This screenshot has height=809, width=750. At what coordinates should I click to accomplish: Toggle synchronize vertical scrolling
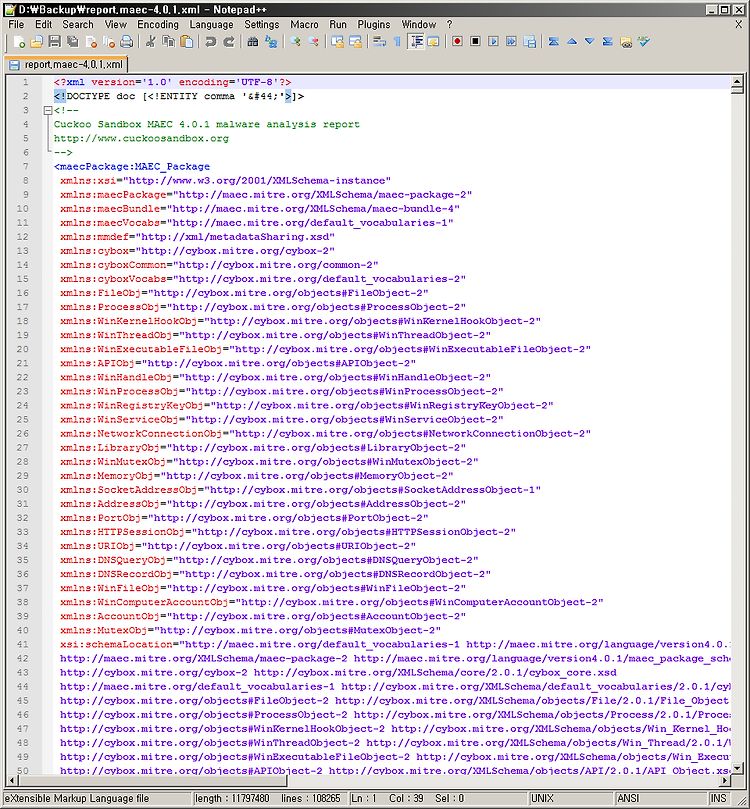[337, 42]
